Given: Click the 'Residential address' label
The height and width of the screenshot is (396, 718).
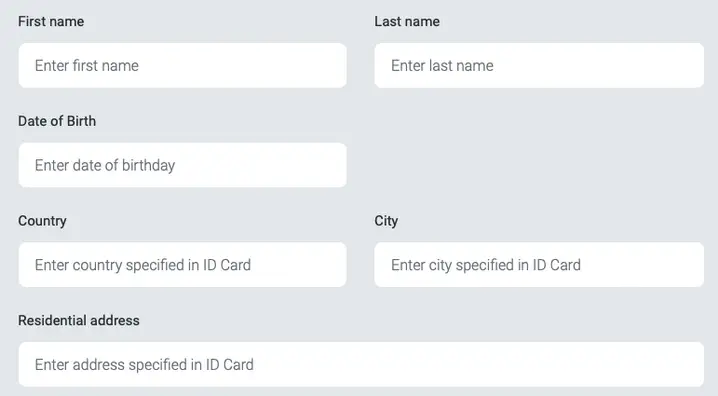Looking at the screenshot, I should 79,320.
